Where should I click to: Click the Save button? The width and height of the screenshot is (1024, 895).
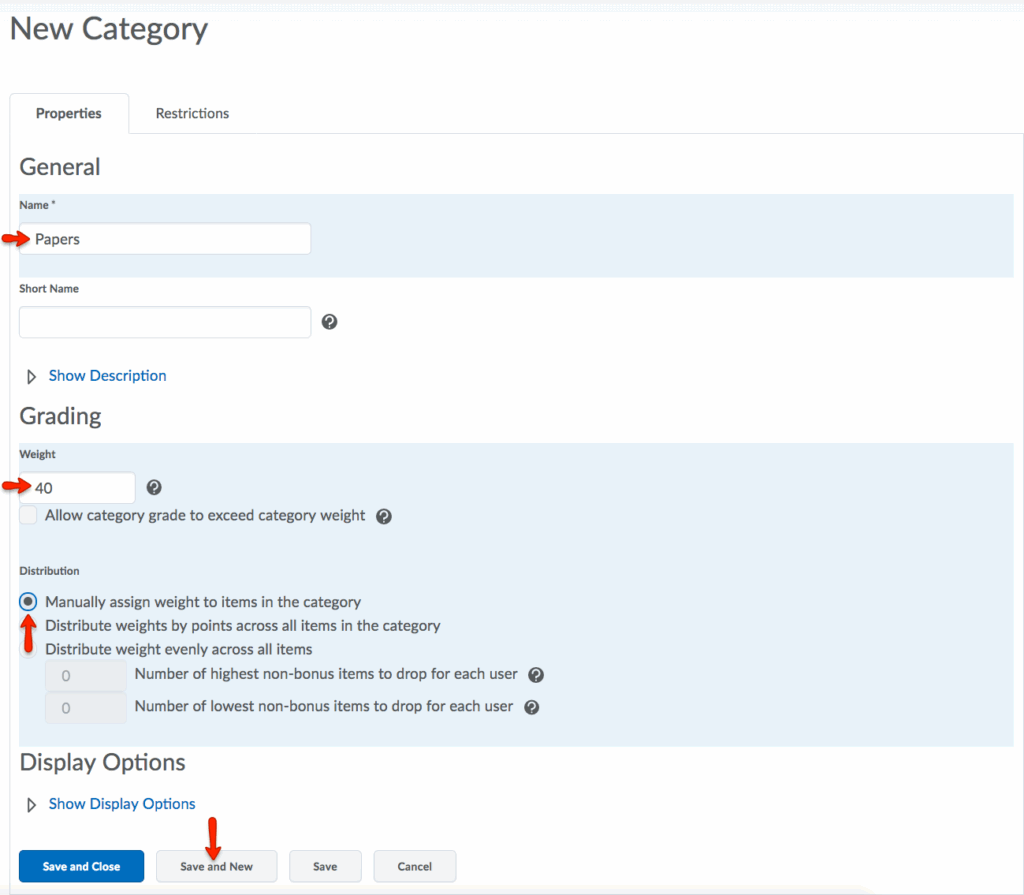pyautogui.click(x=325, y=866)
